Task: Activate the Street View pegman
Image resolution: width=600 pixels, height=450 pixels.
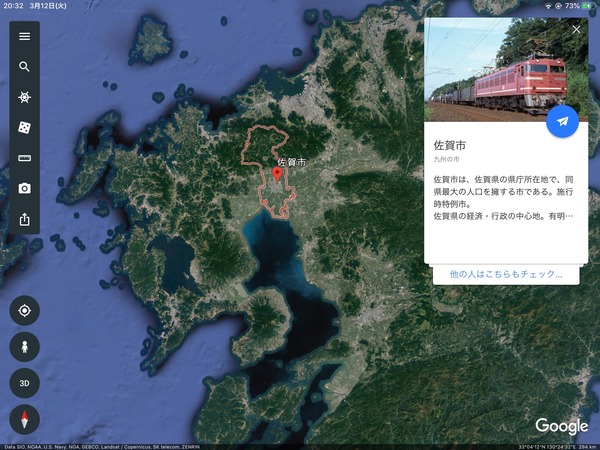Action: [x=24, y=347]
